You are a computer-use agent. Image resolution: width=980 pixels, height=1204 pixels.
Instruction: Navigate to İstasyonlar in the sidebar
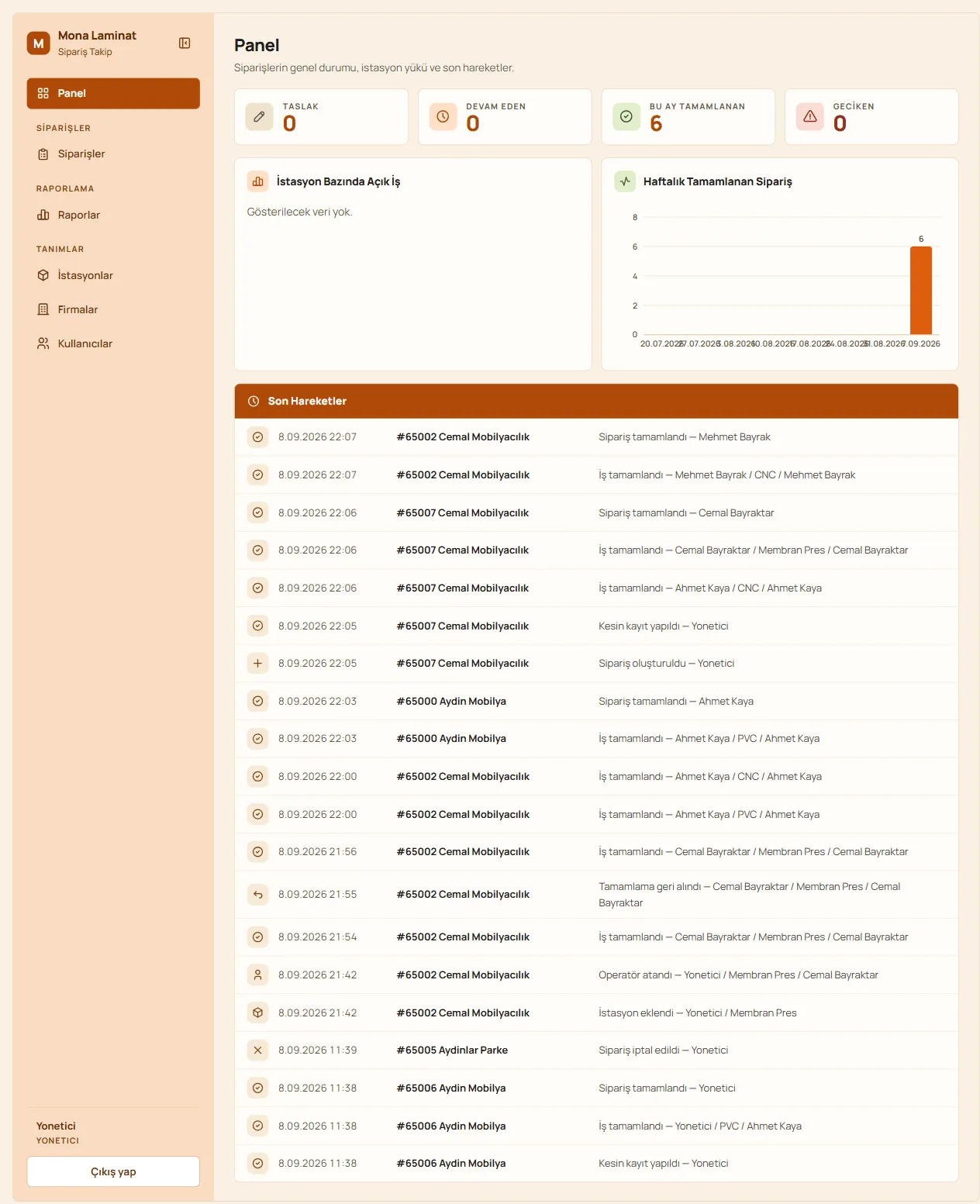coord(113,275)
